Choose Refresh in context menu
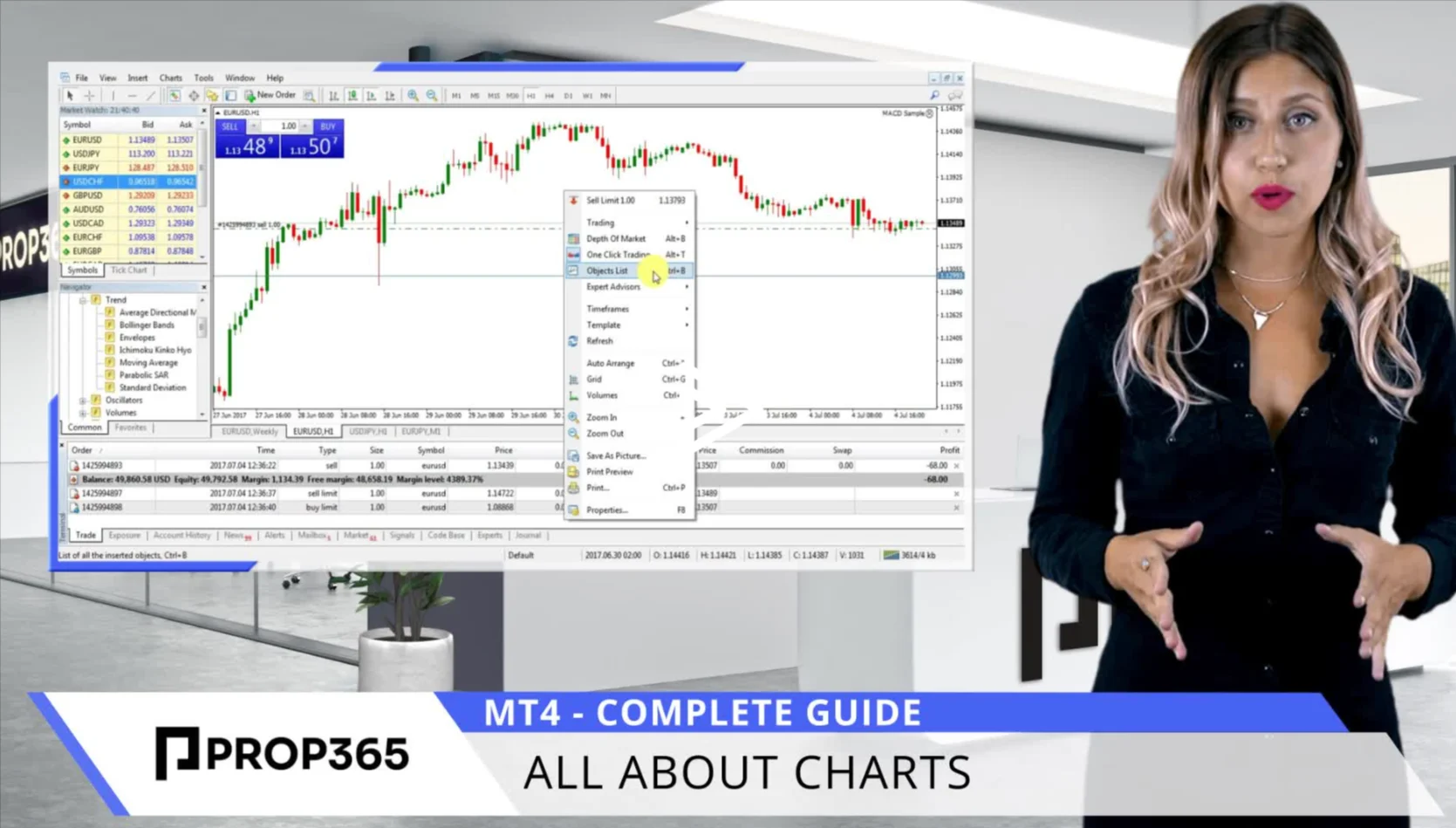This screenshot has width=1456, height=828. point(630,341)
